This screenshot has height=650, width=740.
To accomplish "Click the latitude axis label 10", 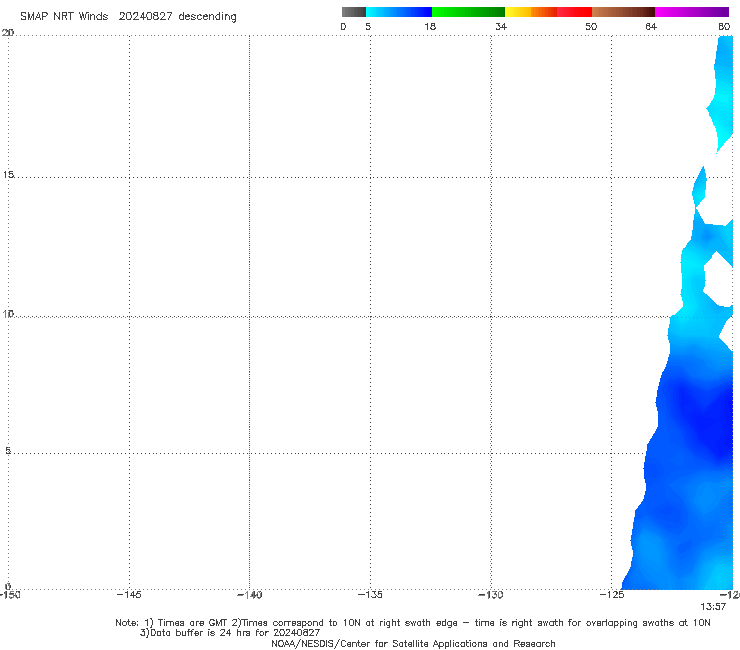I will (x=8, y=313).
